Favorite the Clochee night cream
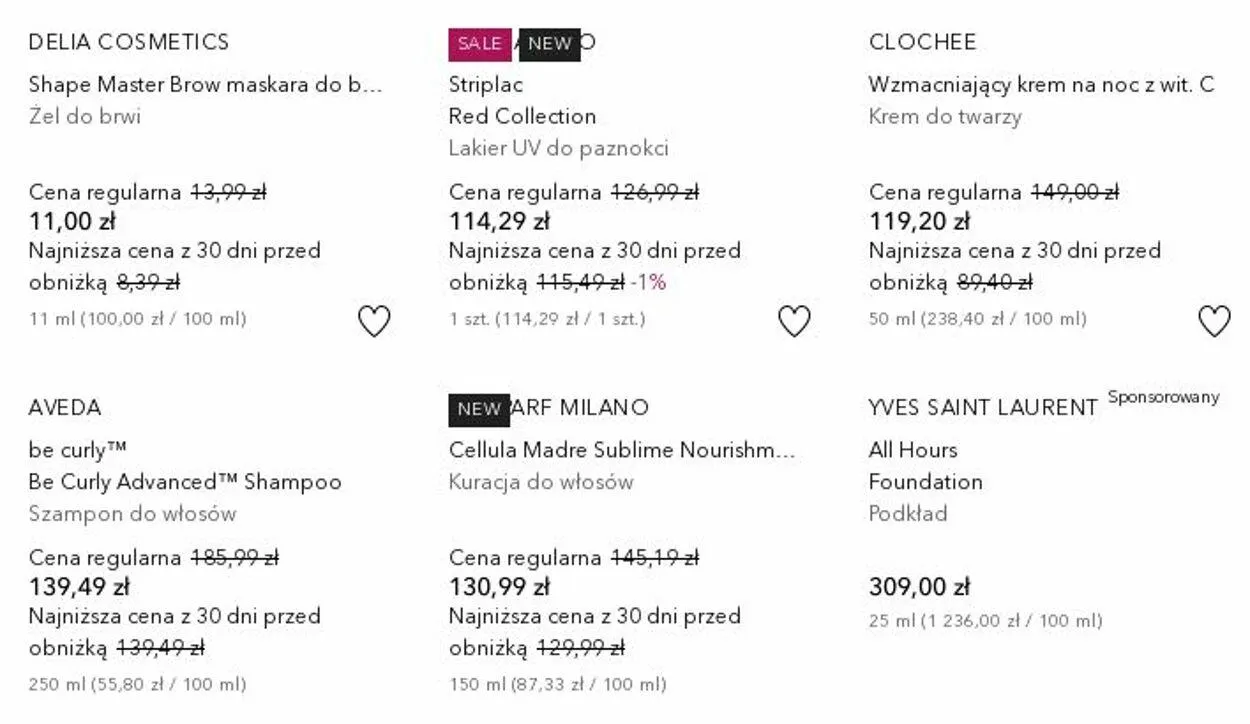This screenshot has height=724, width=1250. [1214, 321]
